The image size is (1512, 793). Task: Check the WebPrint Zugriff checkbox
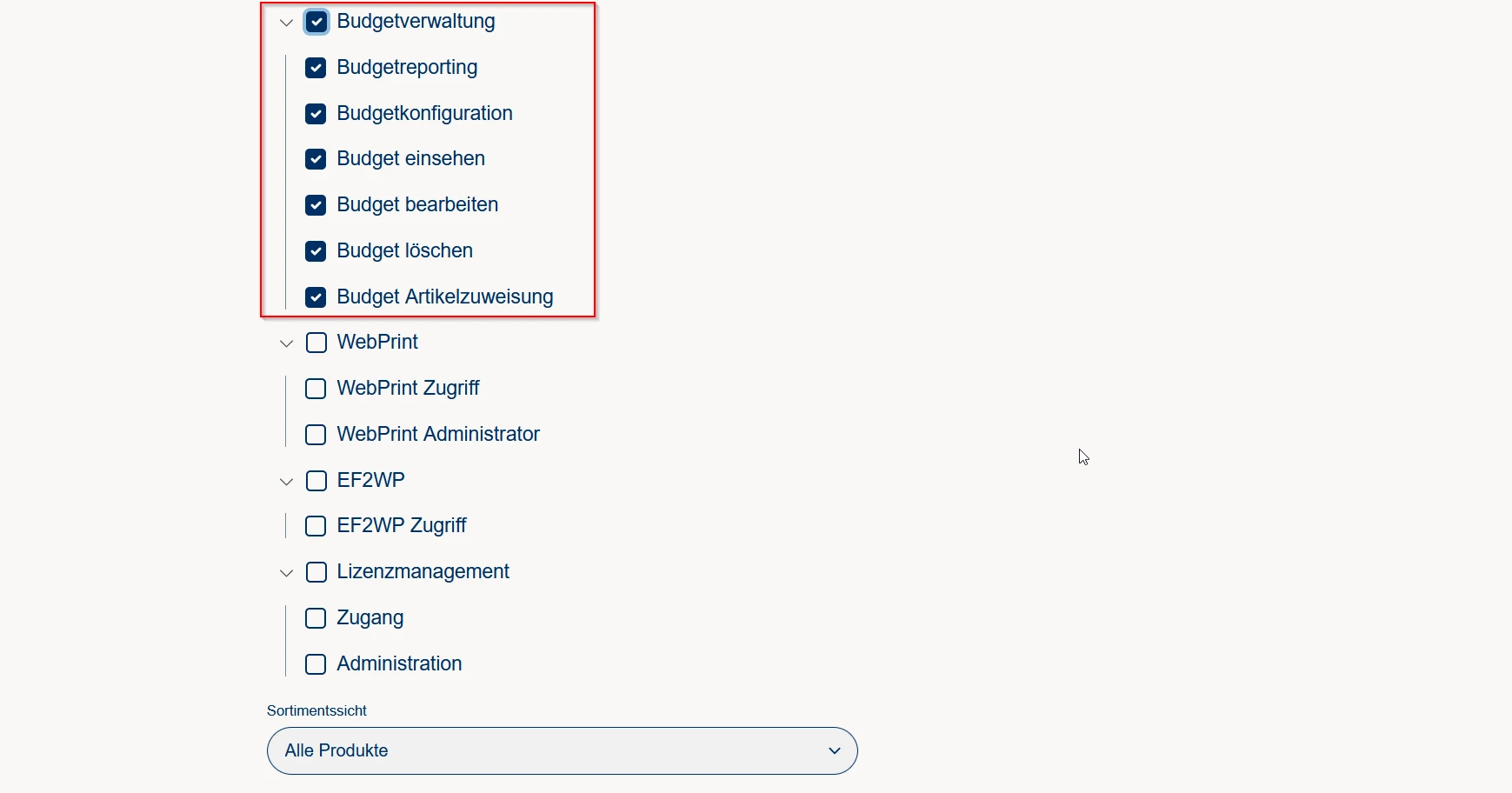tap(316, 389)
